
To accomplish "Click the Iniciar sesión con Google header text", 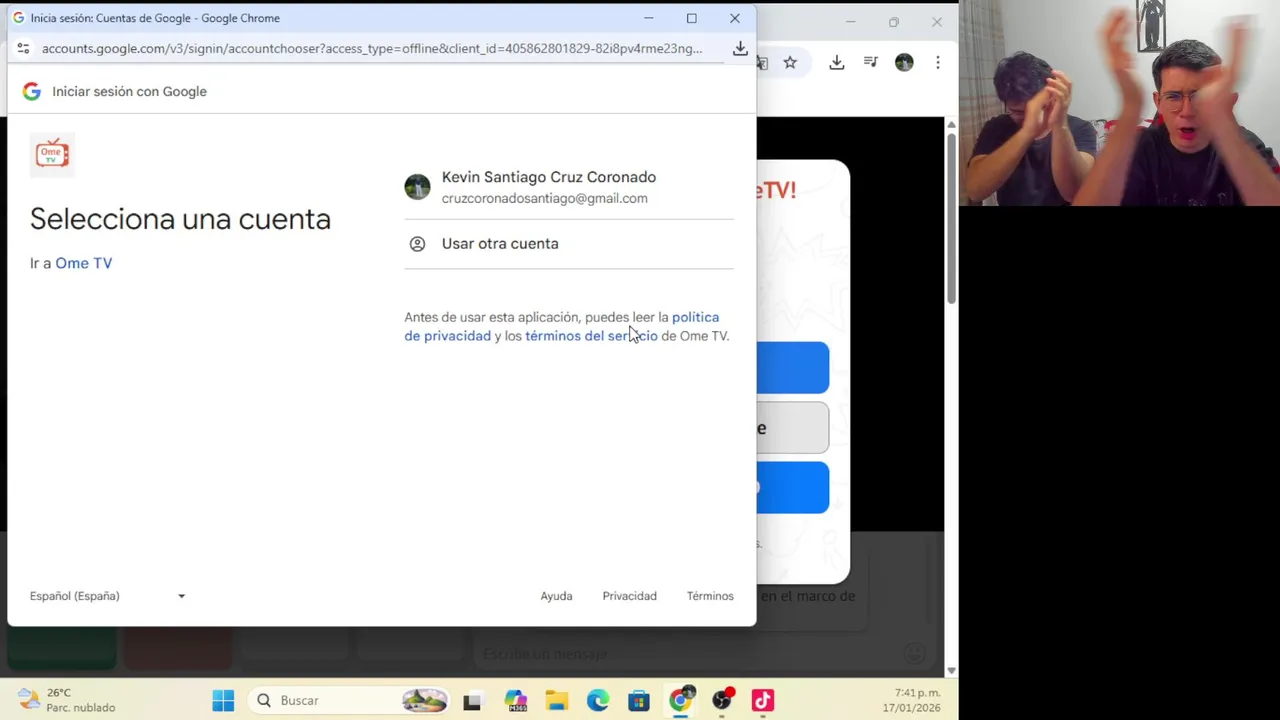I will pos(129,91).
